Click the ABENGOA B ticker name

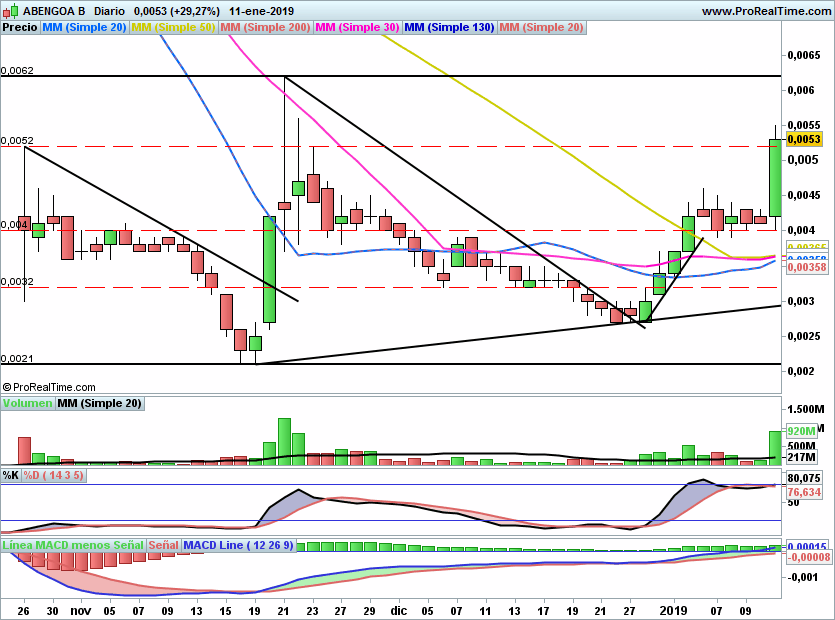pyautogui.click(x=54, y=11)
